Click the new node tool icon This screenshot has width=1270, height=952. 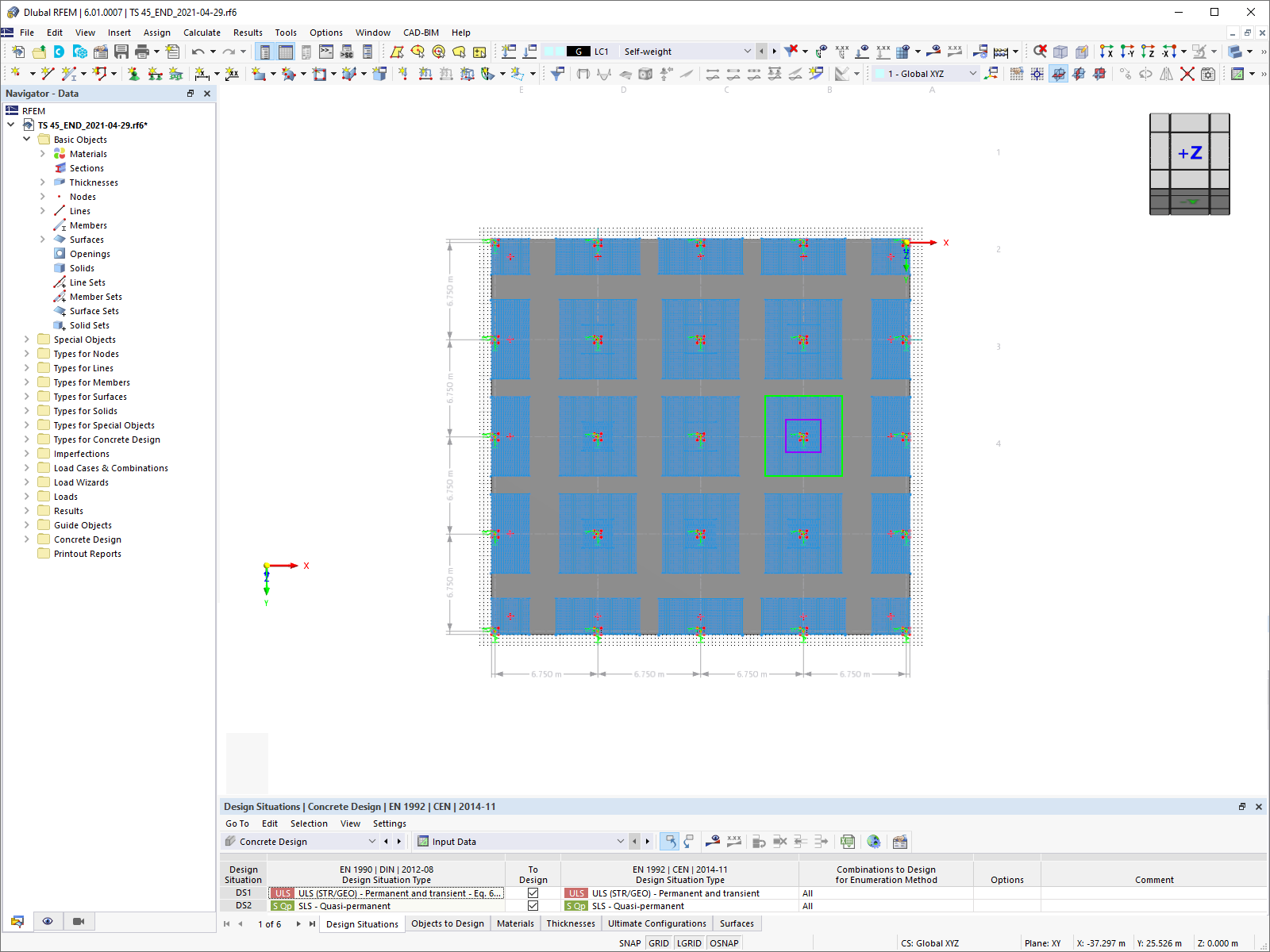(x=15, y=74)
